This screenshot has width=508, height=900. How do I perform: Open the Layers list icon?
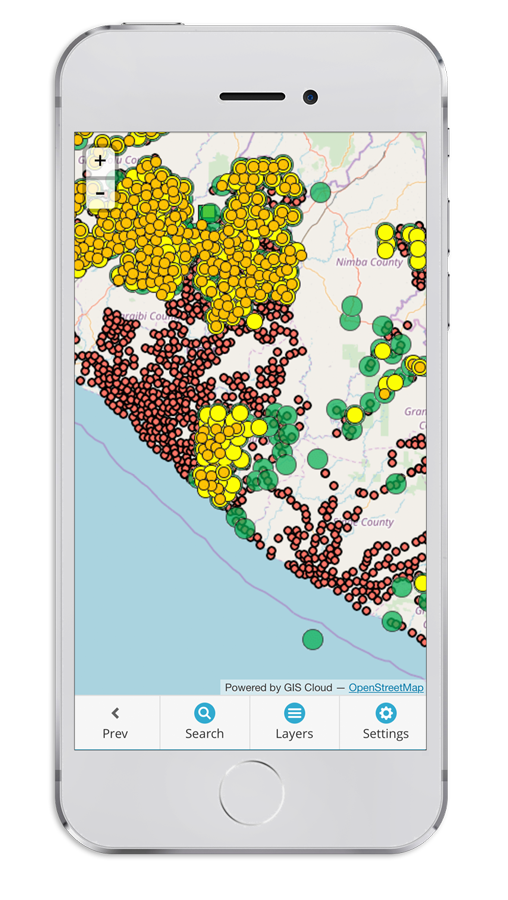pos(294,713)
